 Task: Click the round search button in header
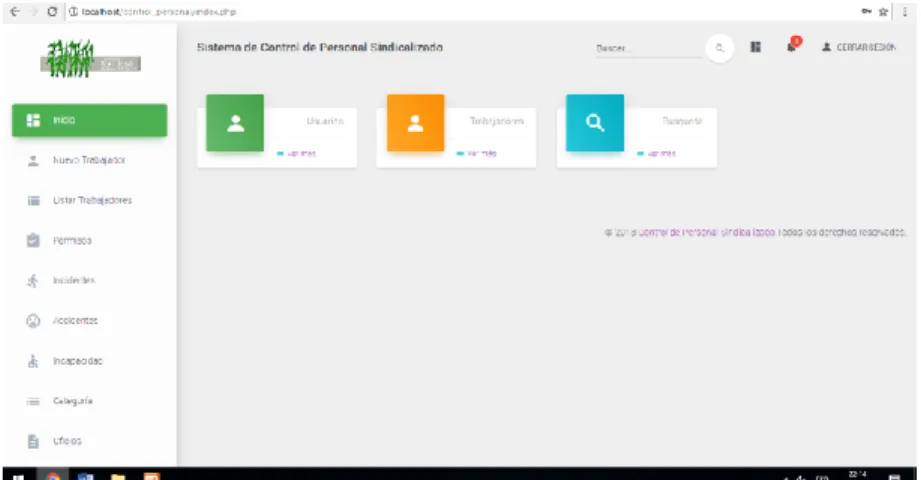pyautogui.click(x=720, y=48)
